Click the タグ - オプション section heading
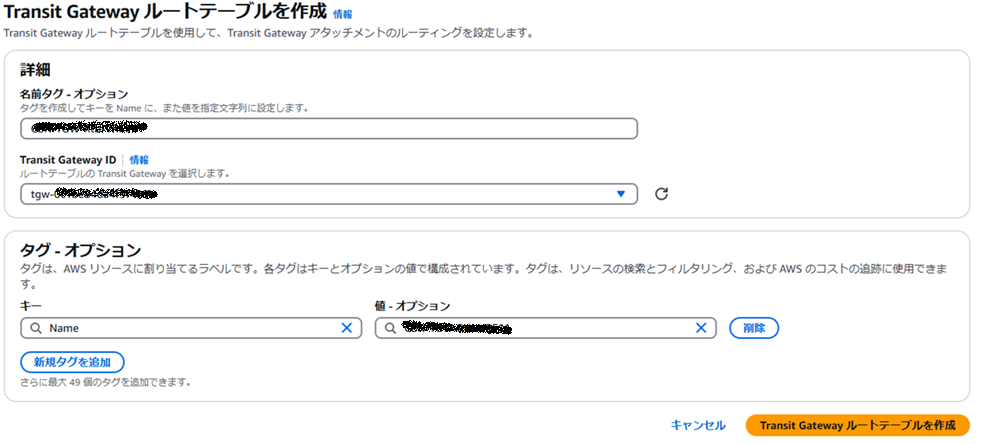 pos(80,249)
